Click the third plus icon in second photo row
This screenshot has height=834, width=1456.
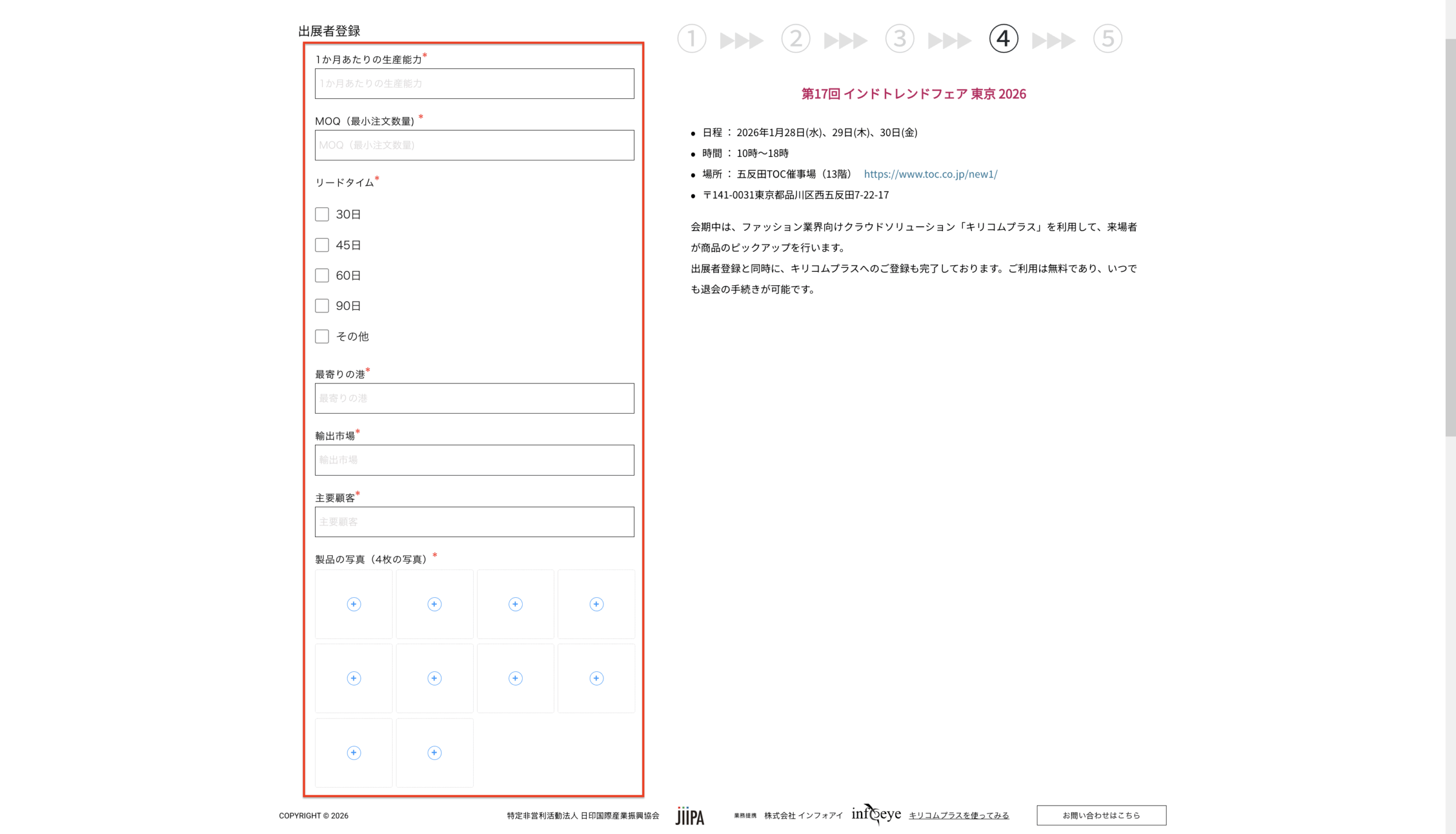(x=515, y=678)
